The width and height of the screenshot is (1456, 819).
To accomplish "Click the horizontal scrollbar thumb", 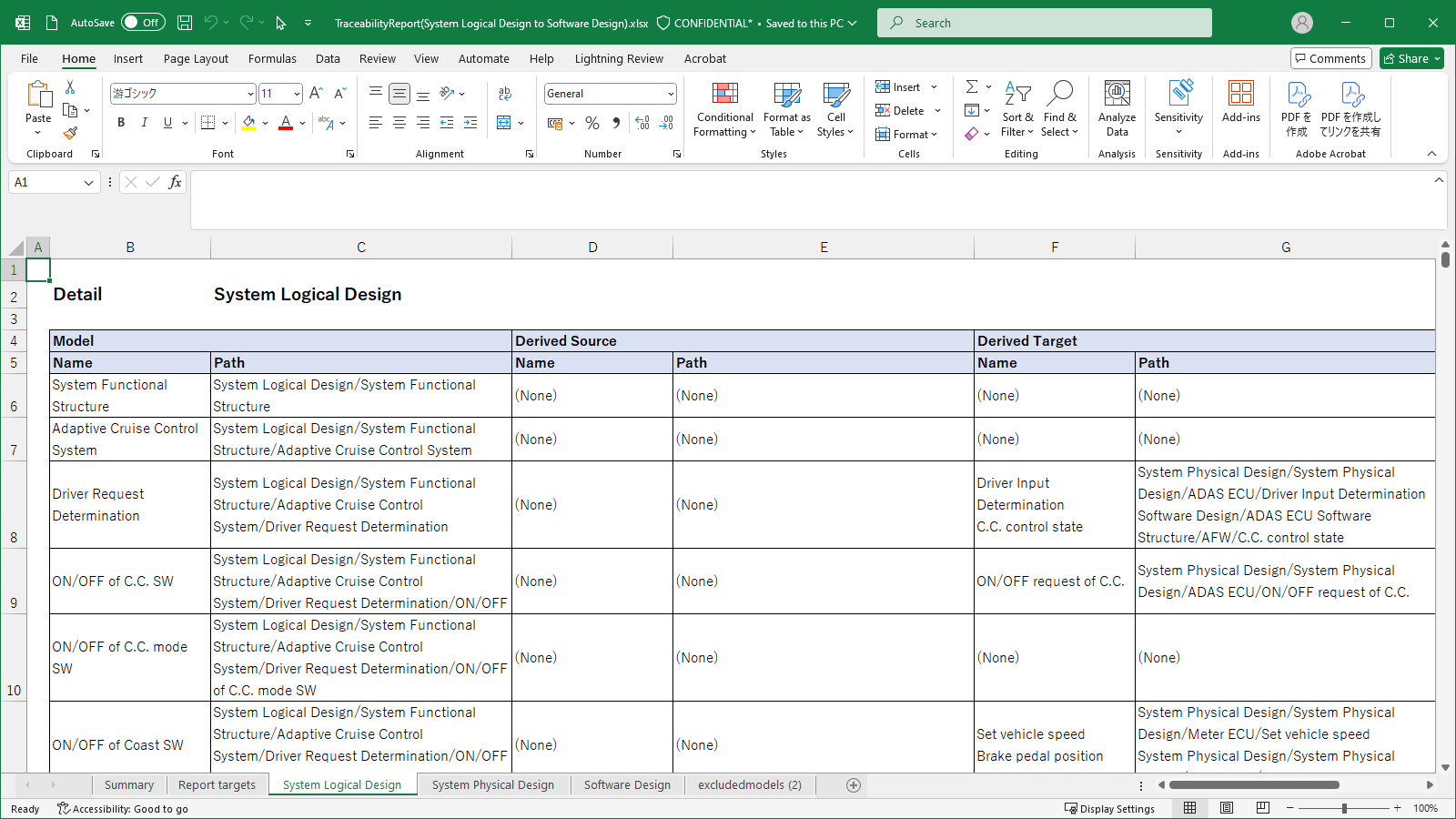I will pyautogui.click(x=1254, y=784).
